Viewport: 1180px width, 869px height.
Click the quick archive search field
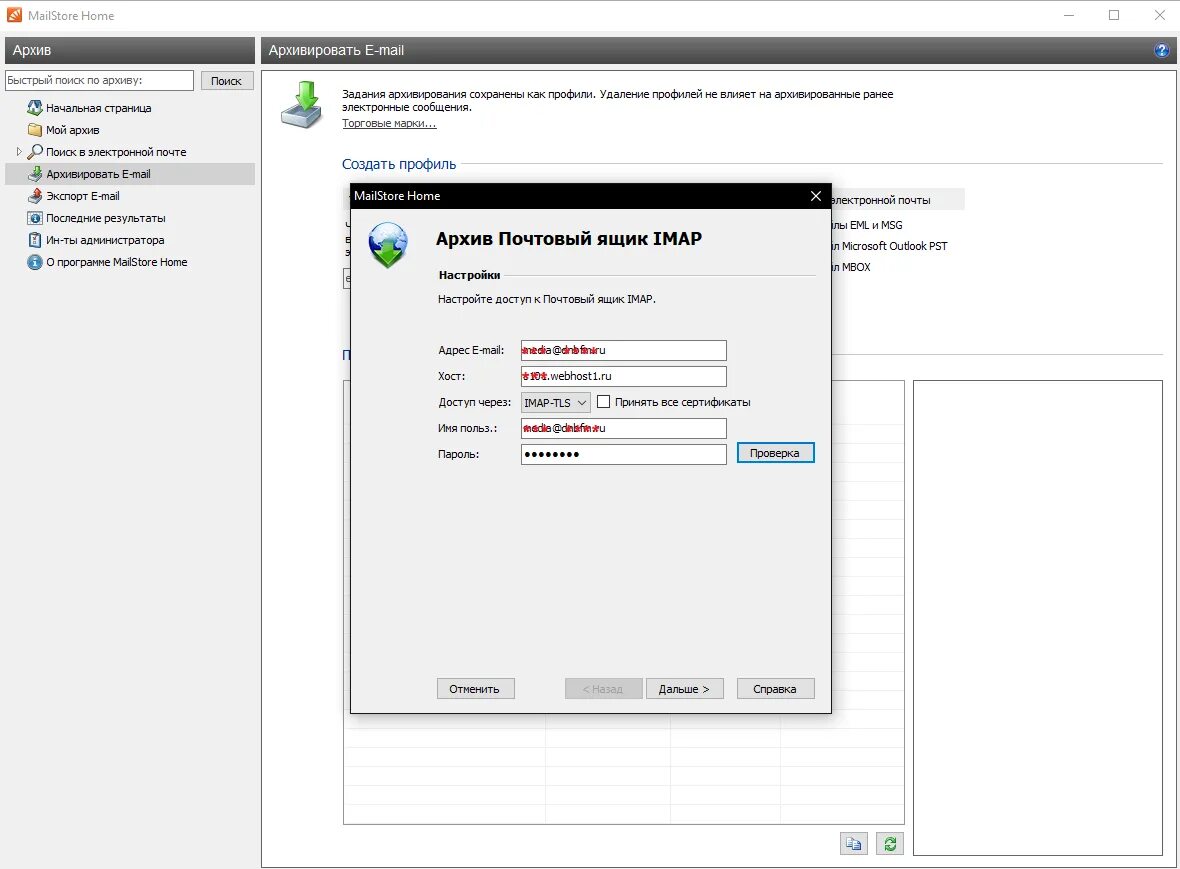coord(99,81)
